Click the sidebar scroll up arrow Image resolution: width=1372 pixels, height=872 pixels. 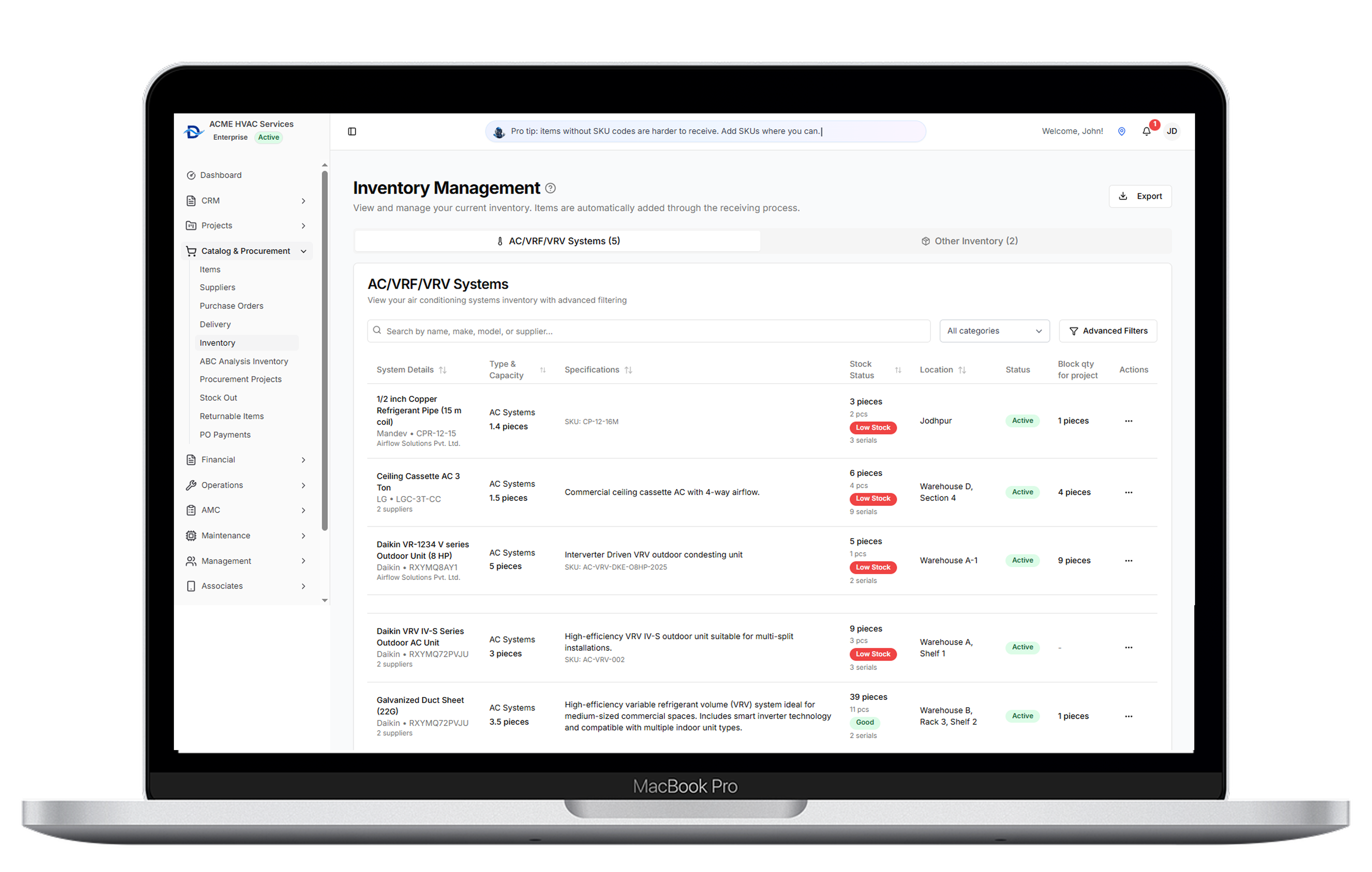(325, 165)
